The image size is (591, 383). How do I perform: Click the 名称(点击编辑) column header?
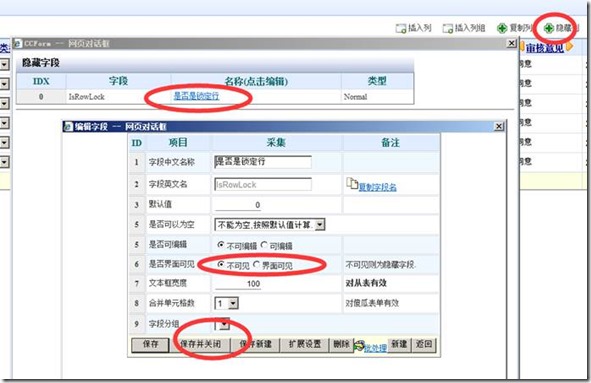(256, 81)
